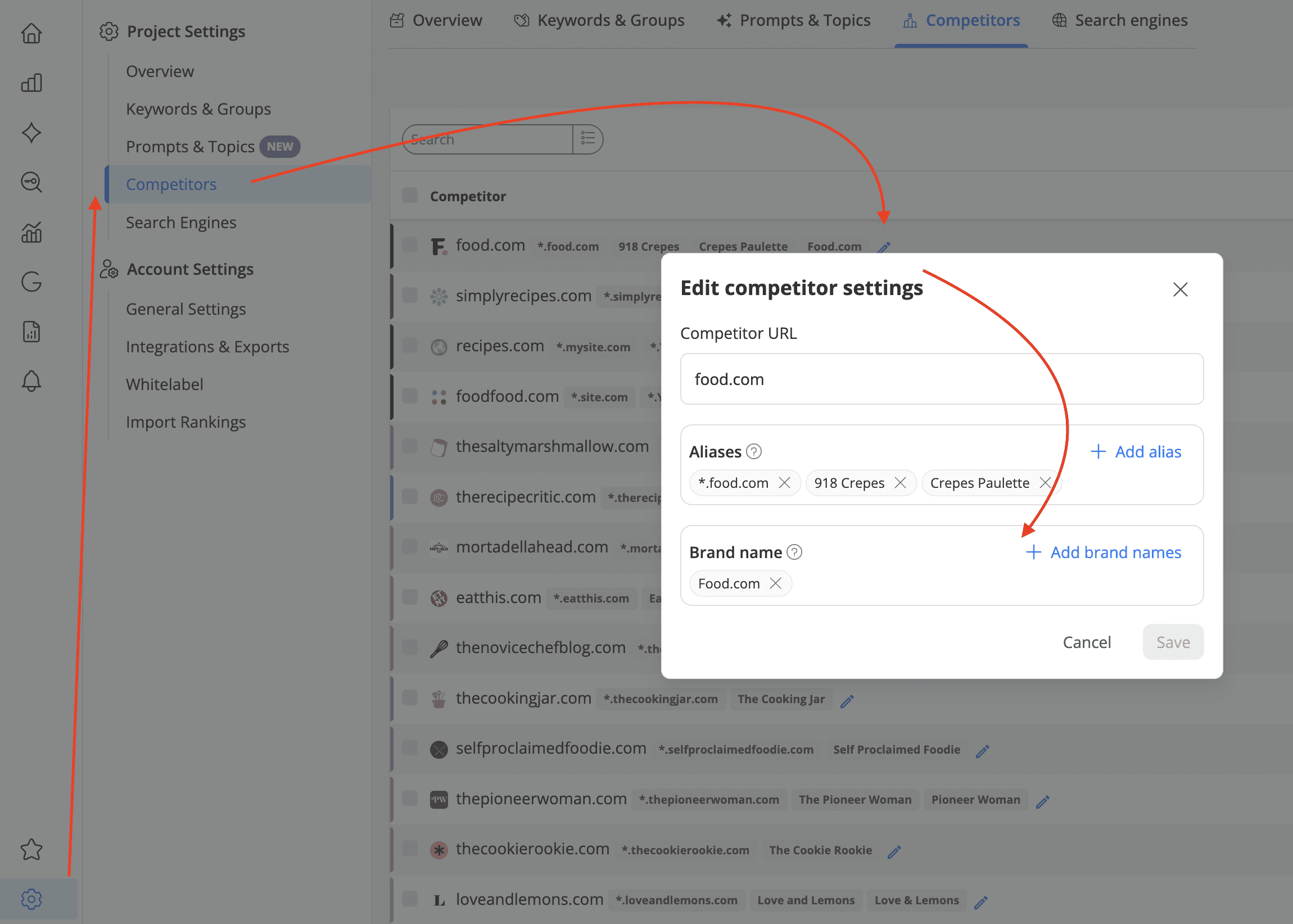The width and height of the screenshot is (1293, 924).
Task: Open Overview in Project Settings menu
Action: [x=160, y=71]
